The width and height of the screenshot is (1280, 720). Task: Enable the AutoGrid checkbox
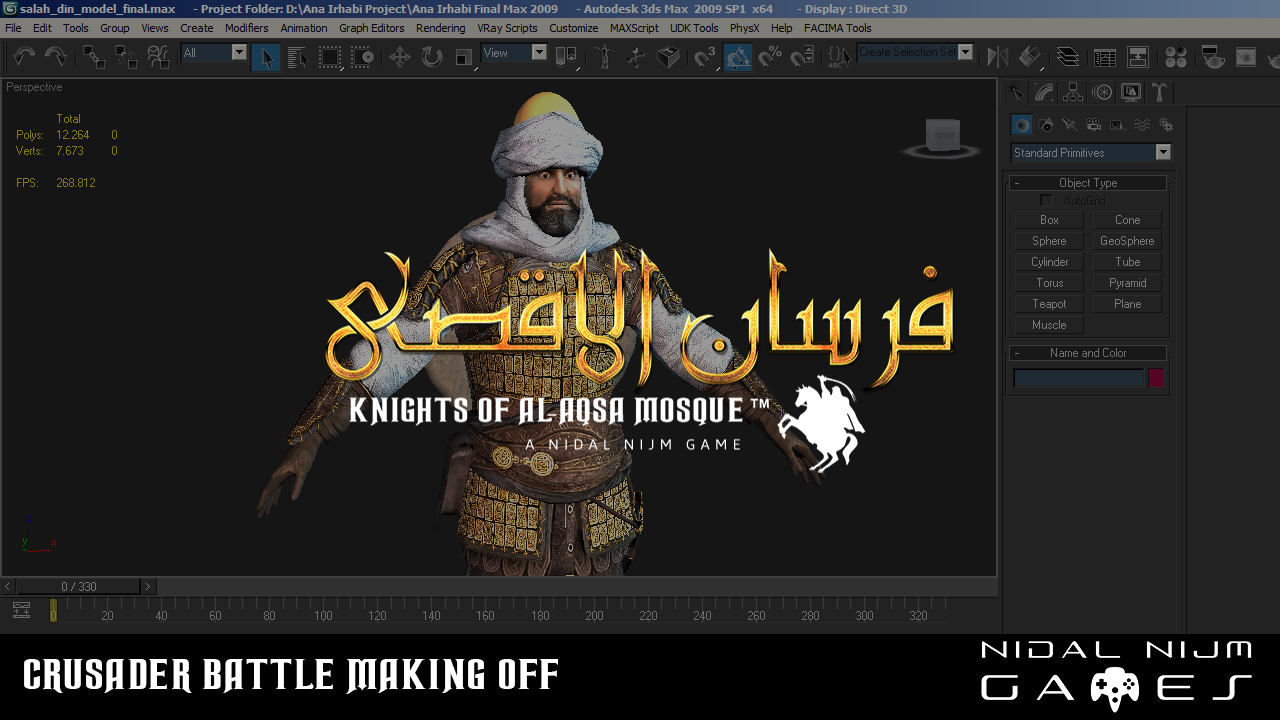click(1047, 201)
